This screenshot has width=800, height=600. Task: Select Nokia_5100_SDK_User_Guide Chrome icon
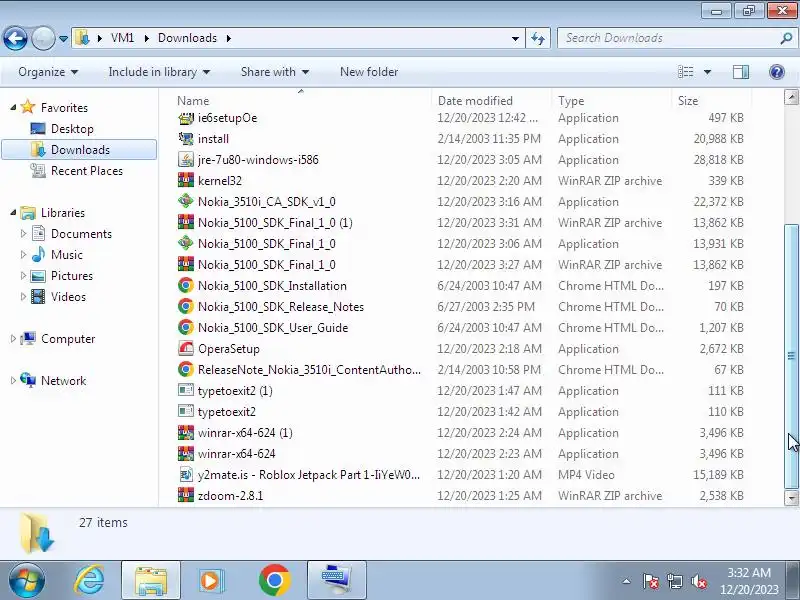pyautogui.click(x=186, y=328)
